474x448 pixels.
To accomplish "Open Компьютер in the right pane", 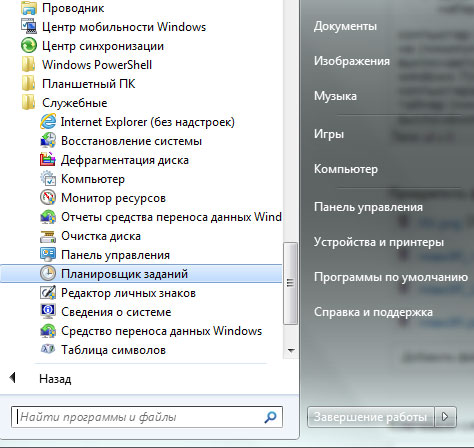I will point(346,169).
